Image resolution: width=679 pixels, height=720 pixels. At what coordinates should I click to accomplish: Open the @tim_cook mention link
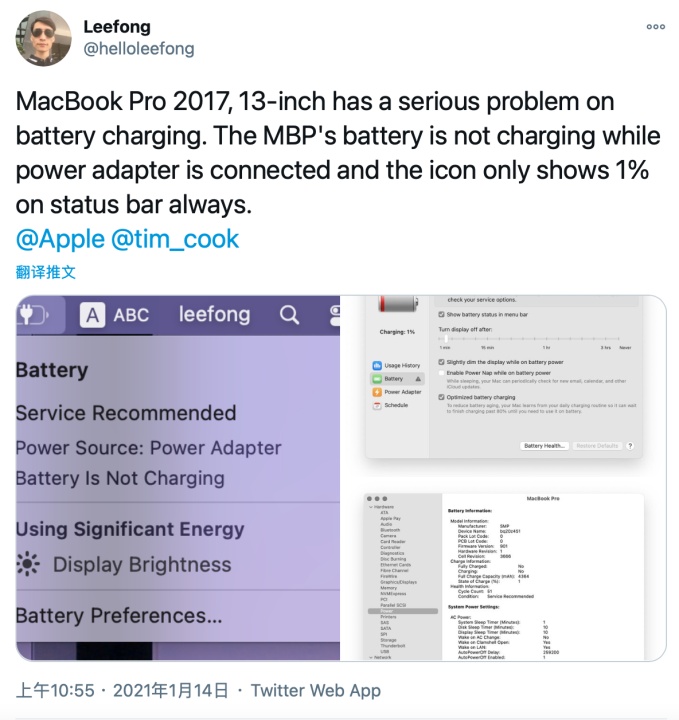tap(175, 239)
